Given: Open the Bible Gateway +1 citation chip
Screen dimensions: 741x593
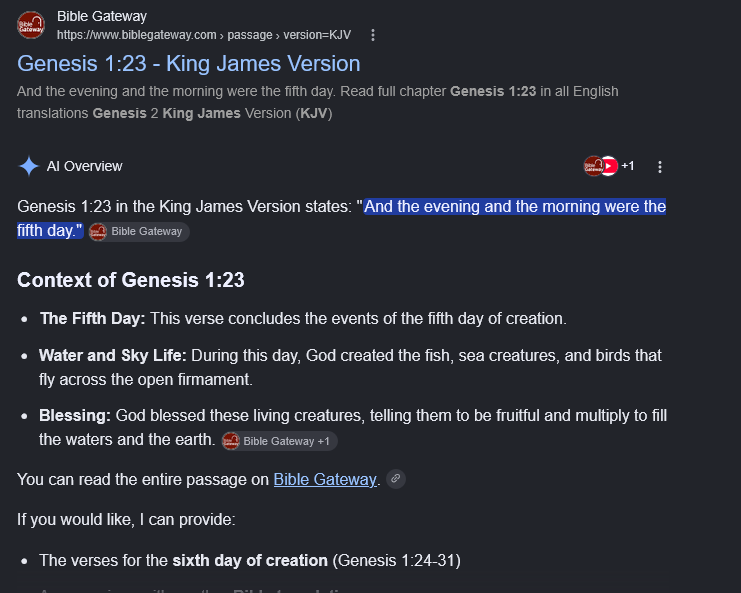Looking at the screenshot, I should coord(279,441).
